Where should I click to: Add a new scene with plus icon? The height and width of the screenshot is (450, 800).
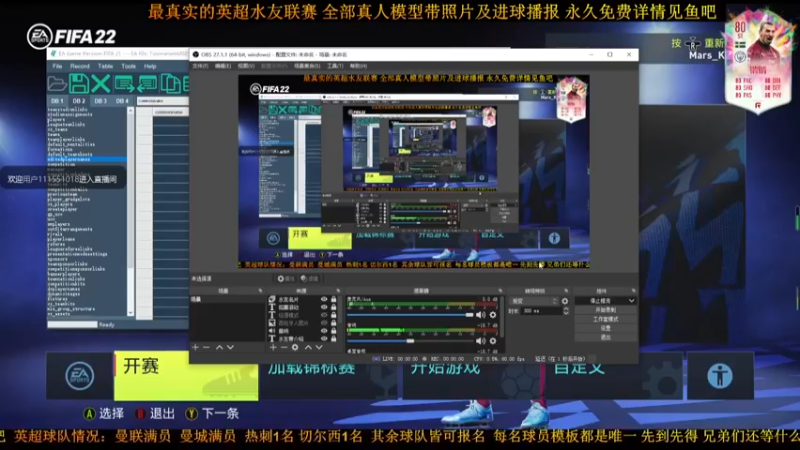(x=195, y=347)
